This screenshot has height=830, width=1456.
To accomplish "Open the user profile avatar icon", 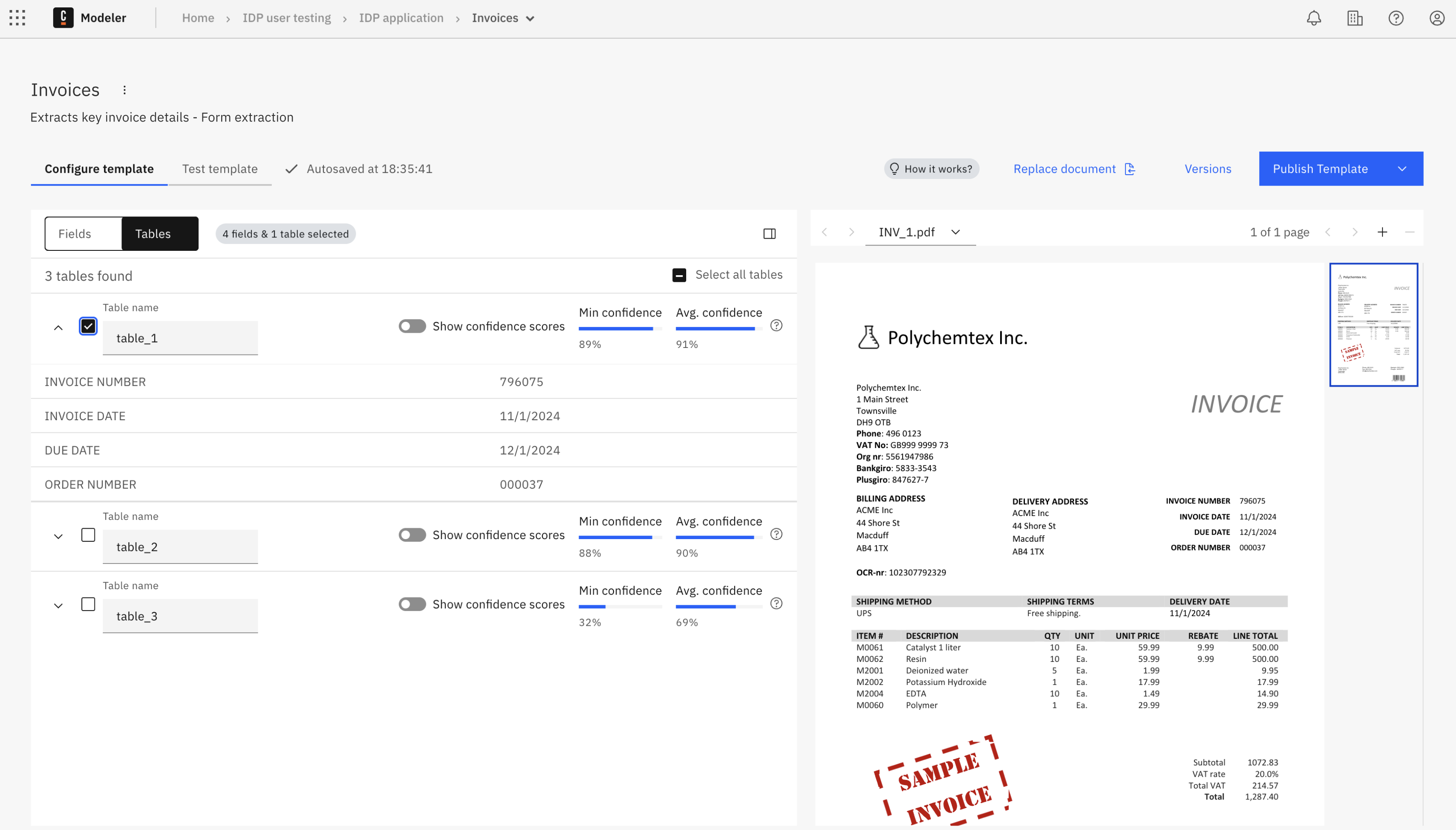I will point(1437,18).
